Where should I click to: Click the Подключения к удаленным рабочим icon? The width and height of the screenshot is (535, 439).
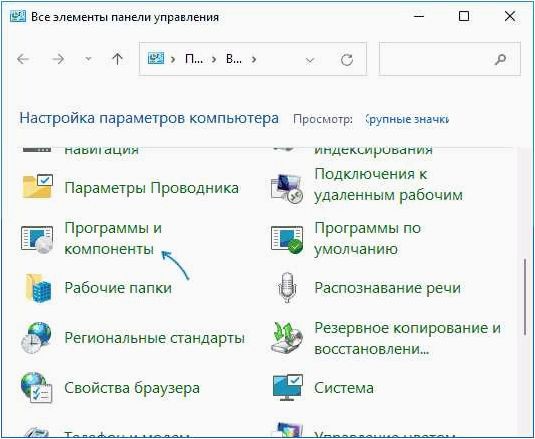287,189
